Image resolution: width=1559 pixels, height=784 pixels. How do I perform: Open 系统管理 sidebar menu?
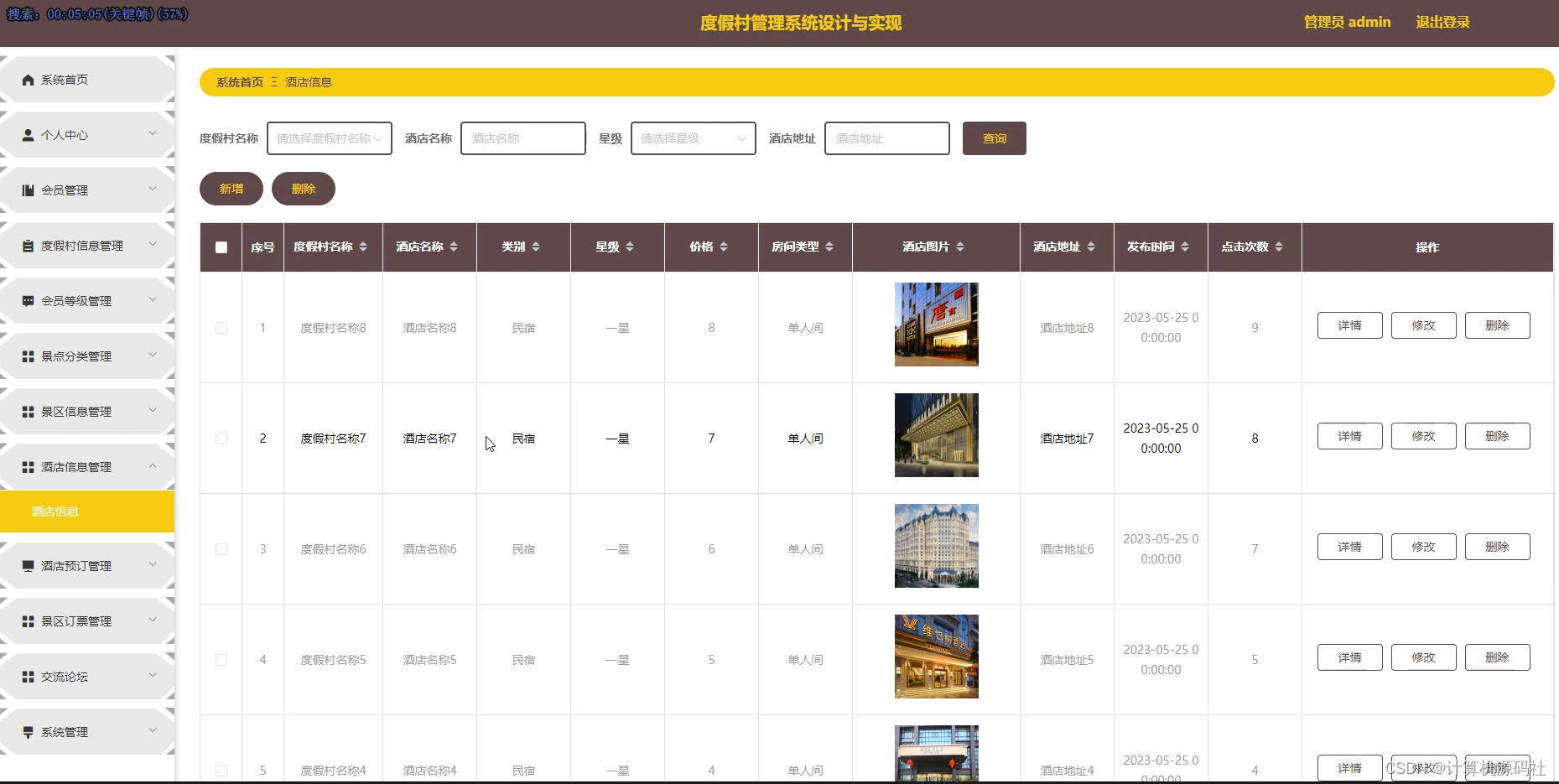point(87,732)
